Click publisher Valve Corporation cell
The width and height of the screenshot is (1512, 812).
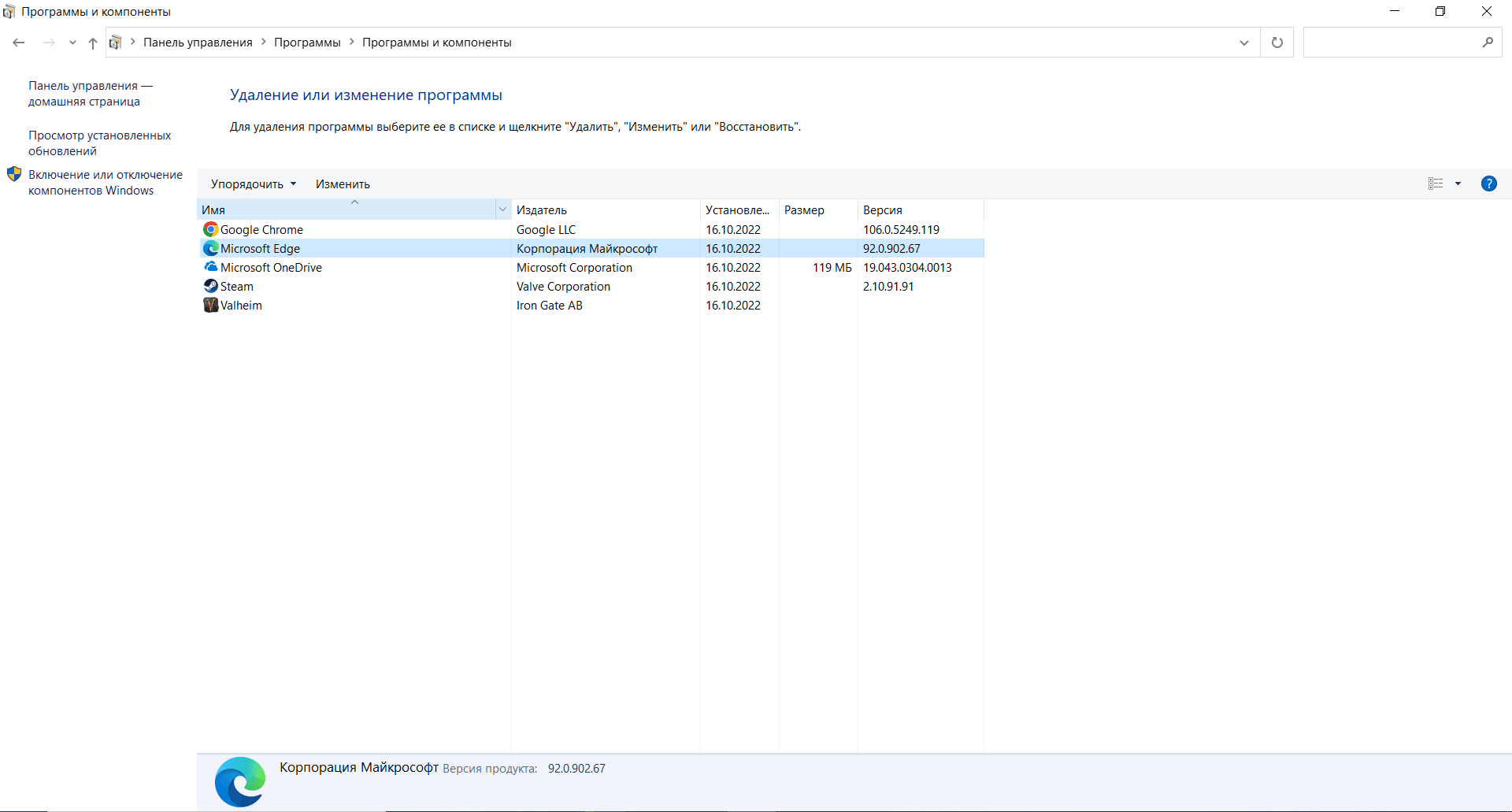563,286
